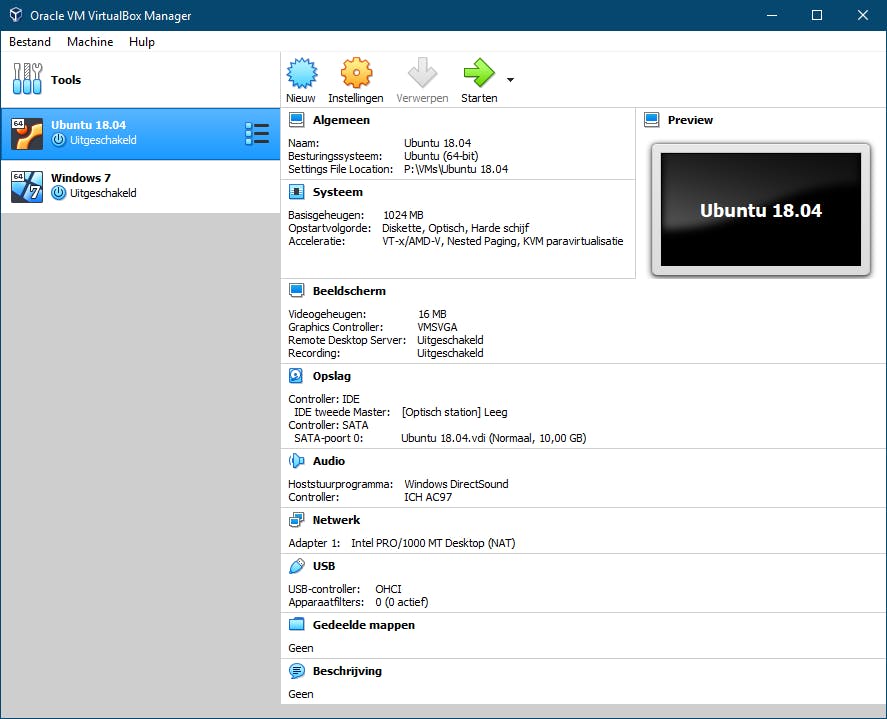The width and height of the screenshot is (887, 719).
Task: Click the Ubuntu 18.04.vdi disk entry
Action: (493, 438)
